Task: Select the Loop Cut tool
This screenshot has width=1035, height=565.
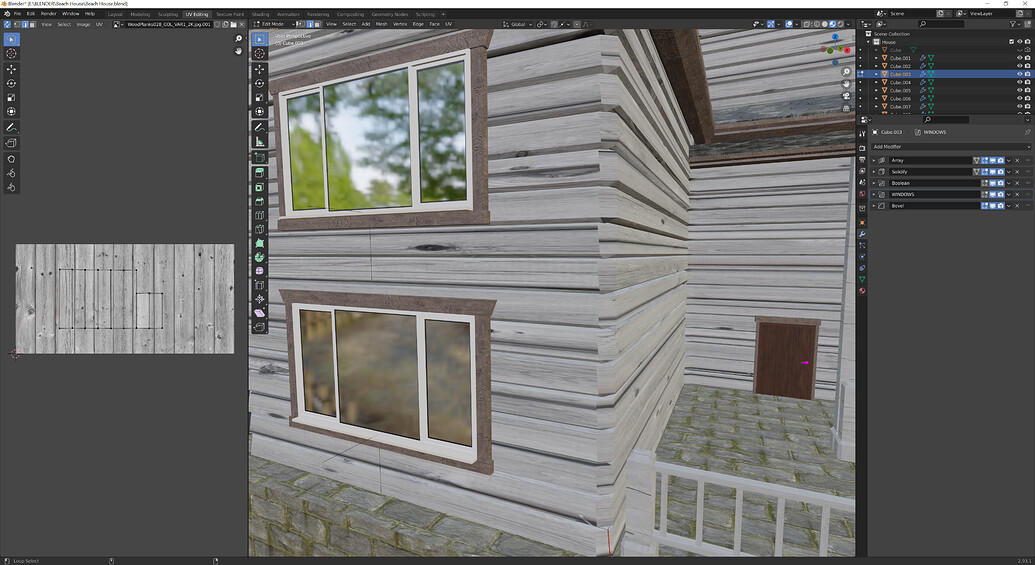Action: point(259,215)
